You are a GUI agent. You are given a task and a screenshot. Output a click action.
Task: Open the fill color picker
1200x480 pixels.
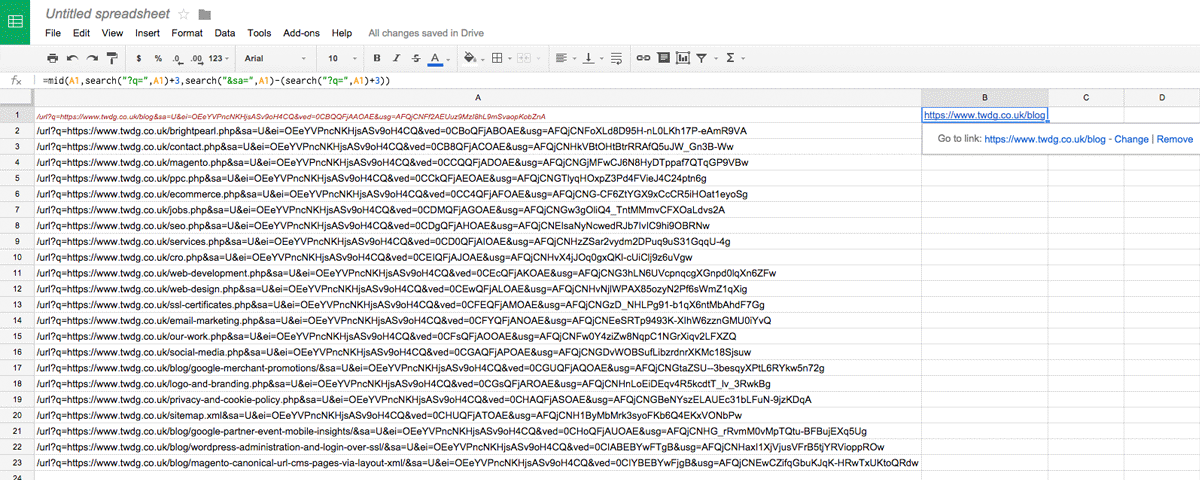(x=473, y=58)
